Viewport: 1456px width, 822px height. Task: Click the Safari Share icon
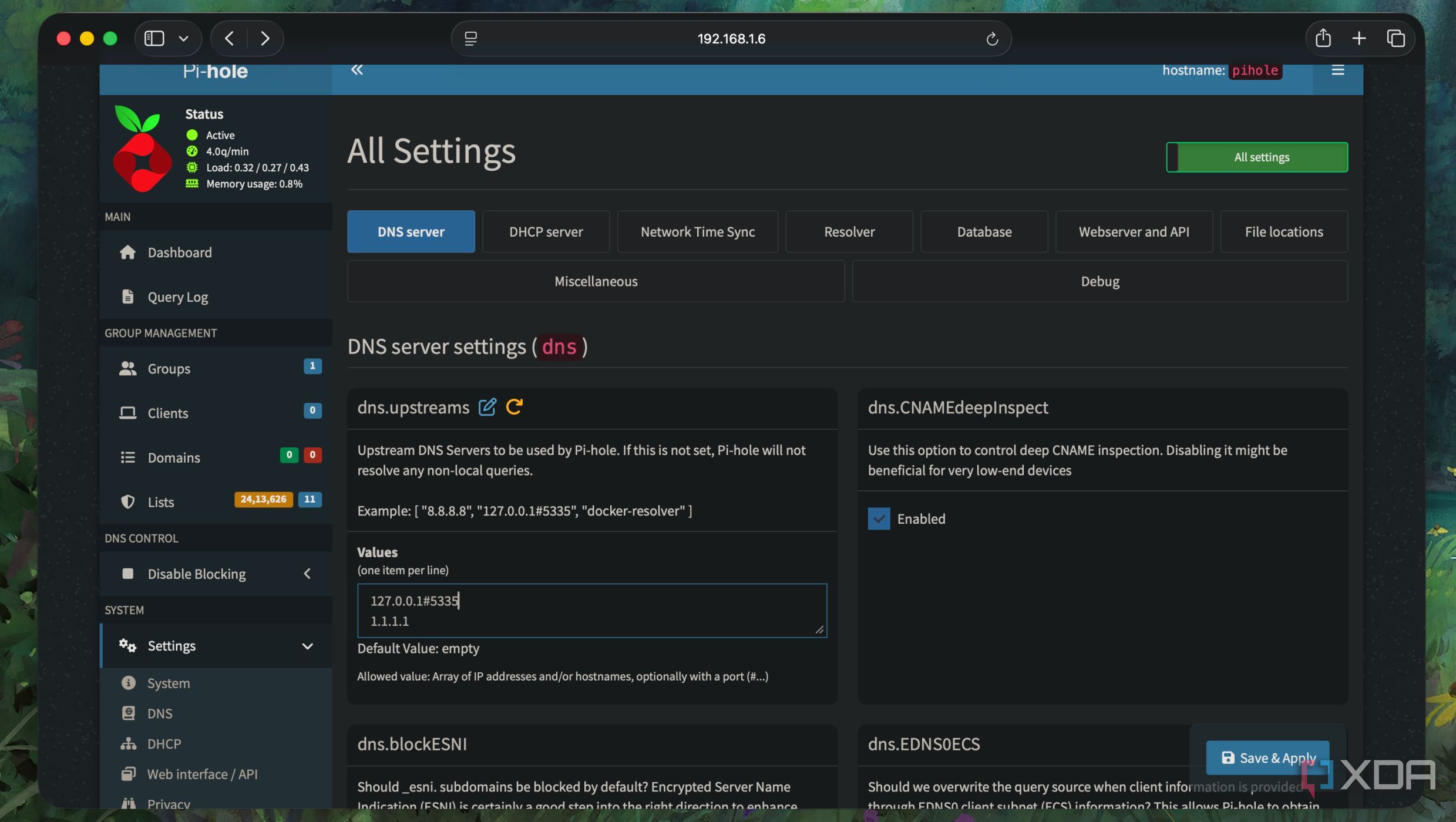point(1323,38)
